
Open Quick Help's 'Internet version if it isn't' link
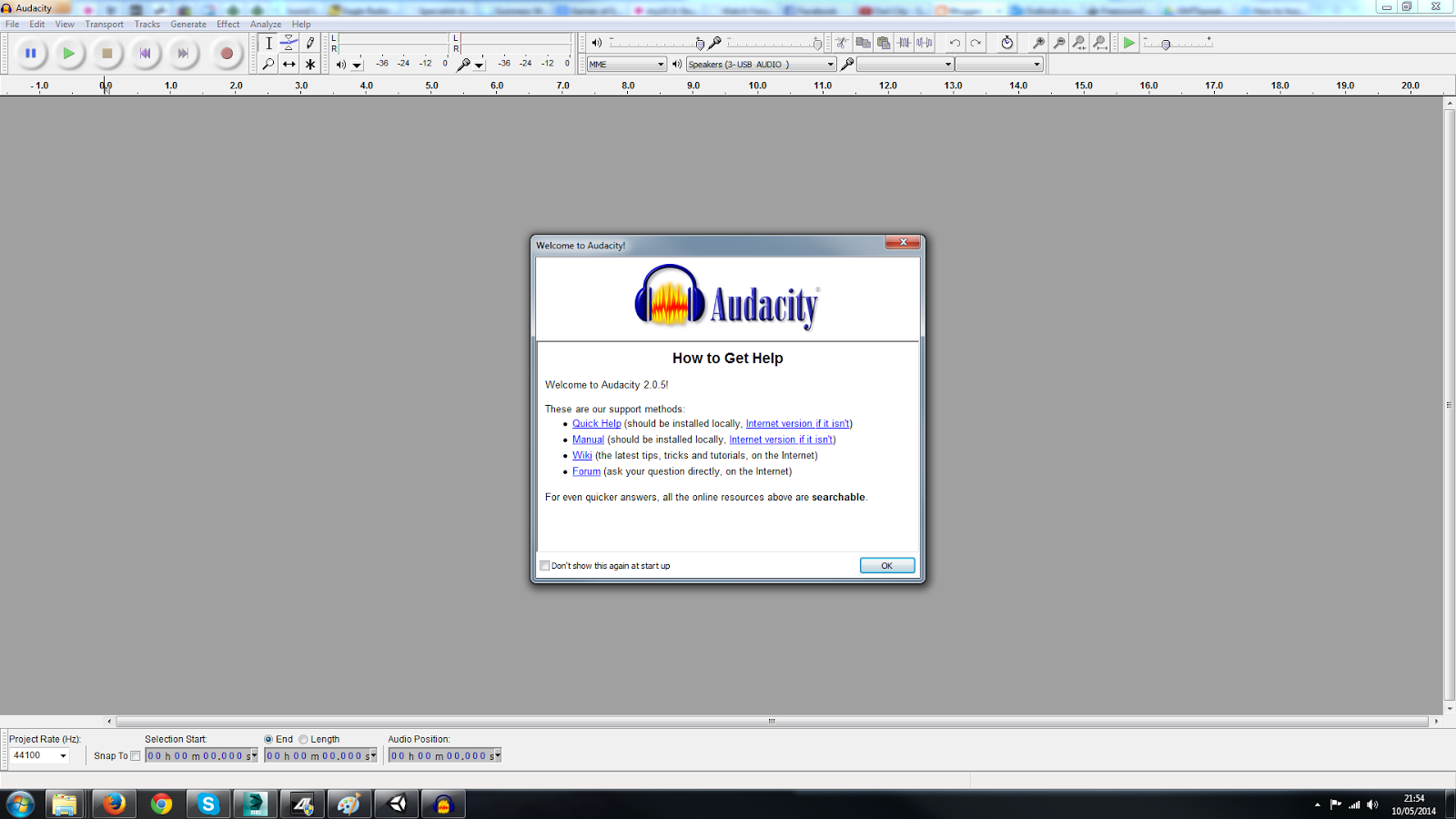(798, 424)
